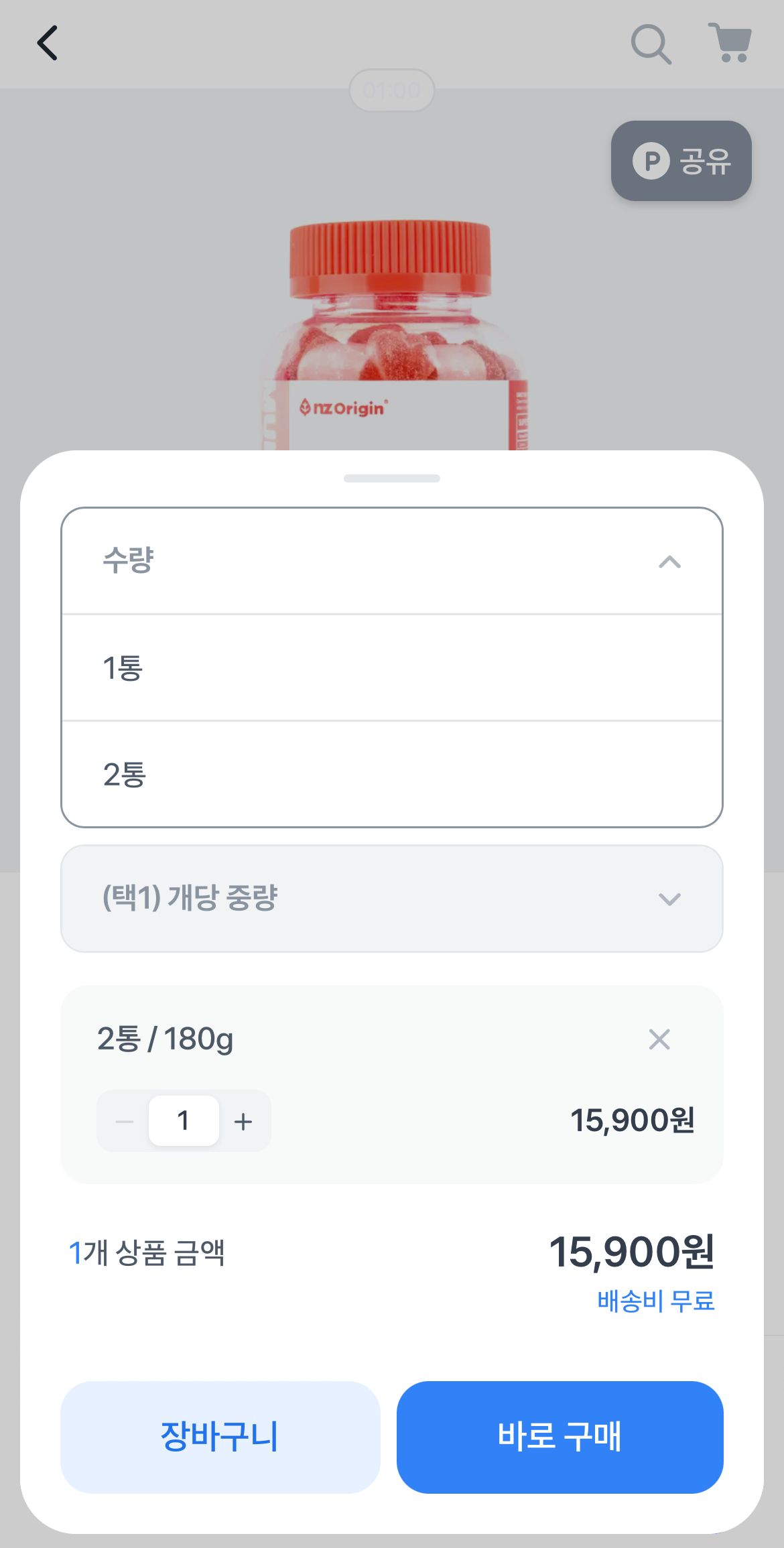
Task: Select the 2통 option
Action: (x=392, y=775)
